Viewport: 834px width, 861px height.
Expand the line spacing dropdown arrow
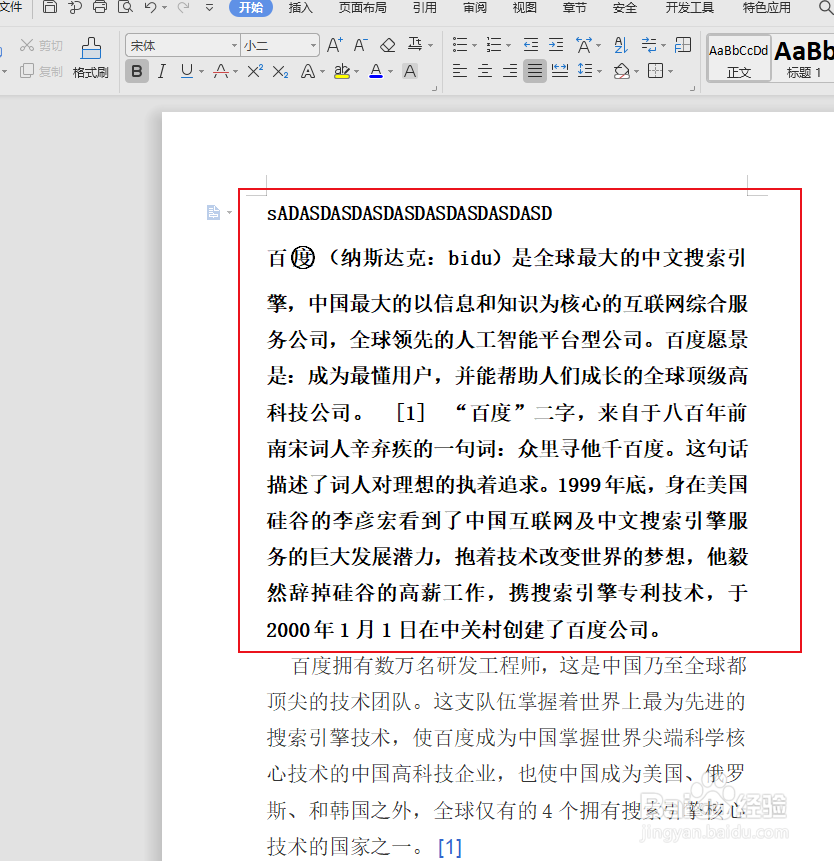[x=600, y=71]
